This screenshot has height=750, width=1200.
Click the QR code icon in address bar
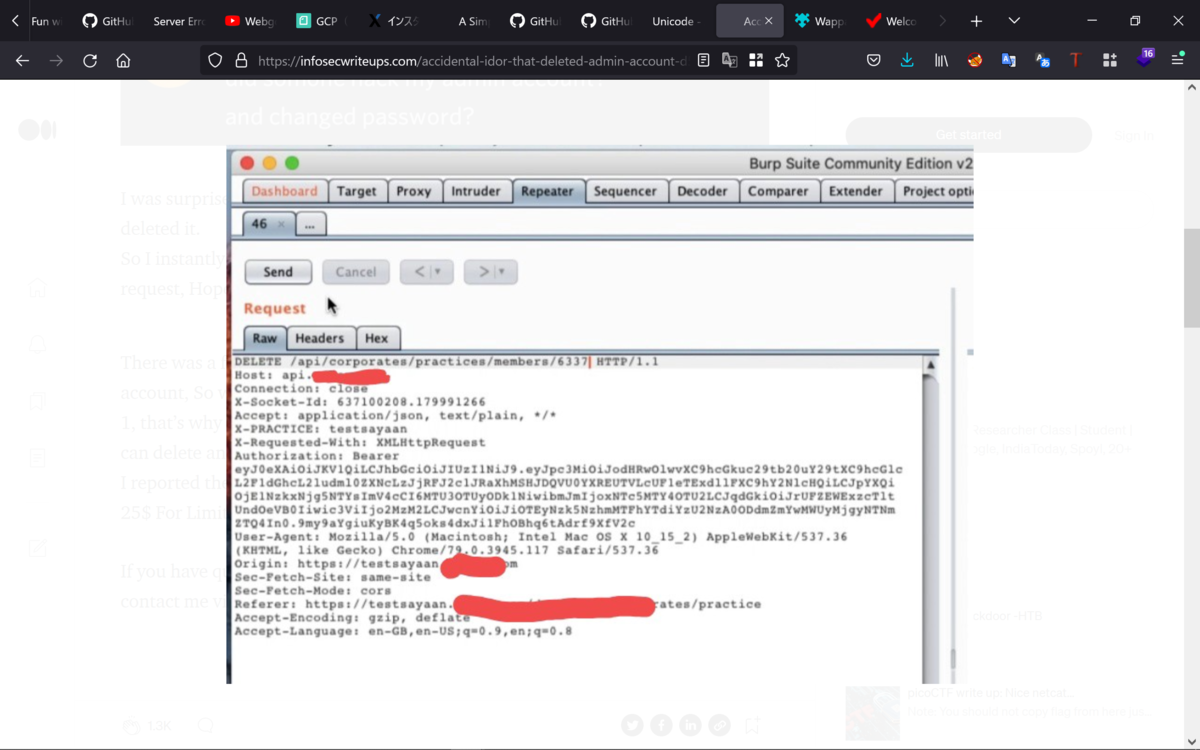[756, 61]
